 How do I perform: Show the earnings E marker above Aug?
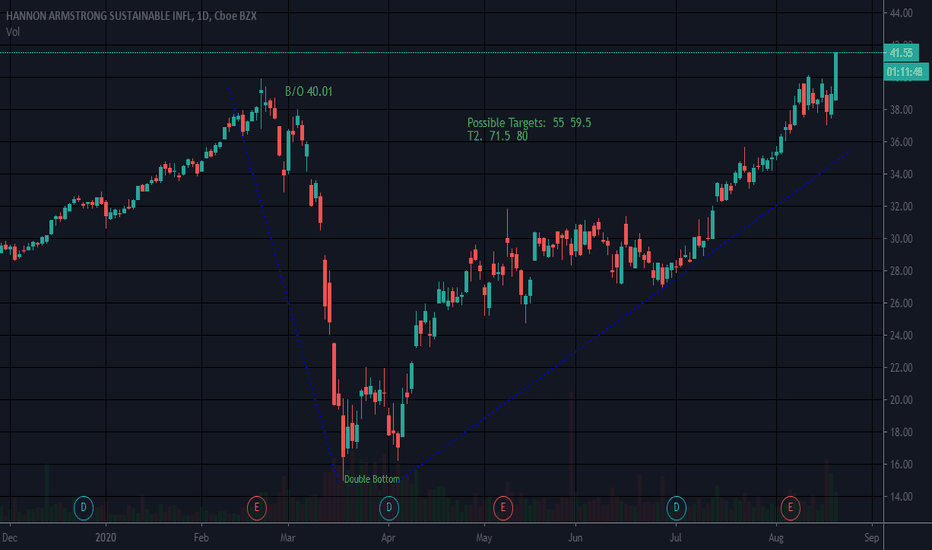pos(791,508)
